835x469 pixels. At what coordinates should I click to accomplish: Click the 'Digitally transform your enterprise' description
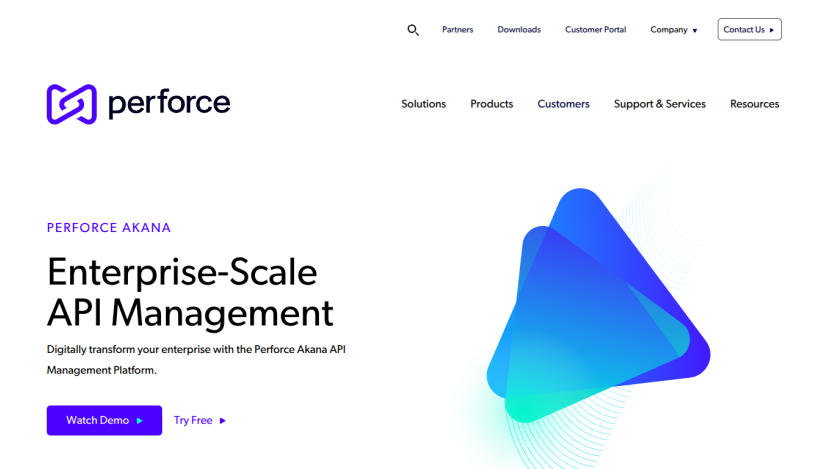pos(196,359)
